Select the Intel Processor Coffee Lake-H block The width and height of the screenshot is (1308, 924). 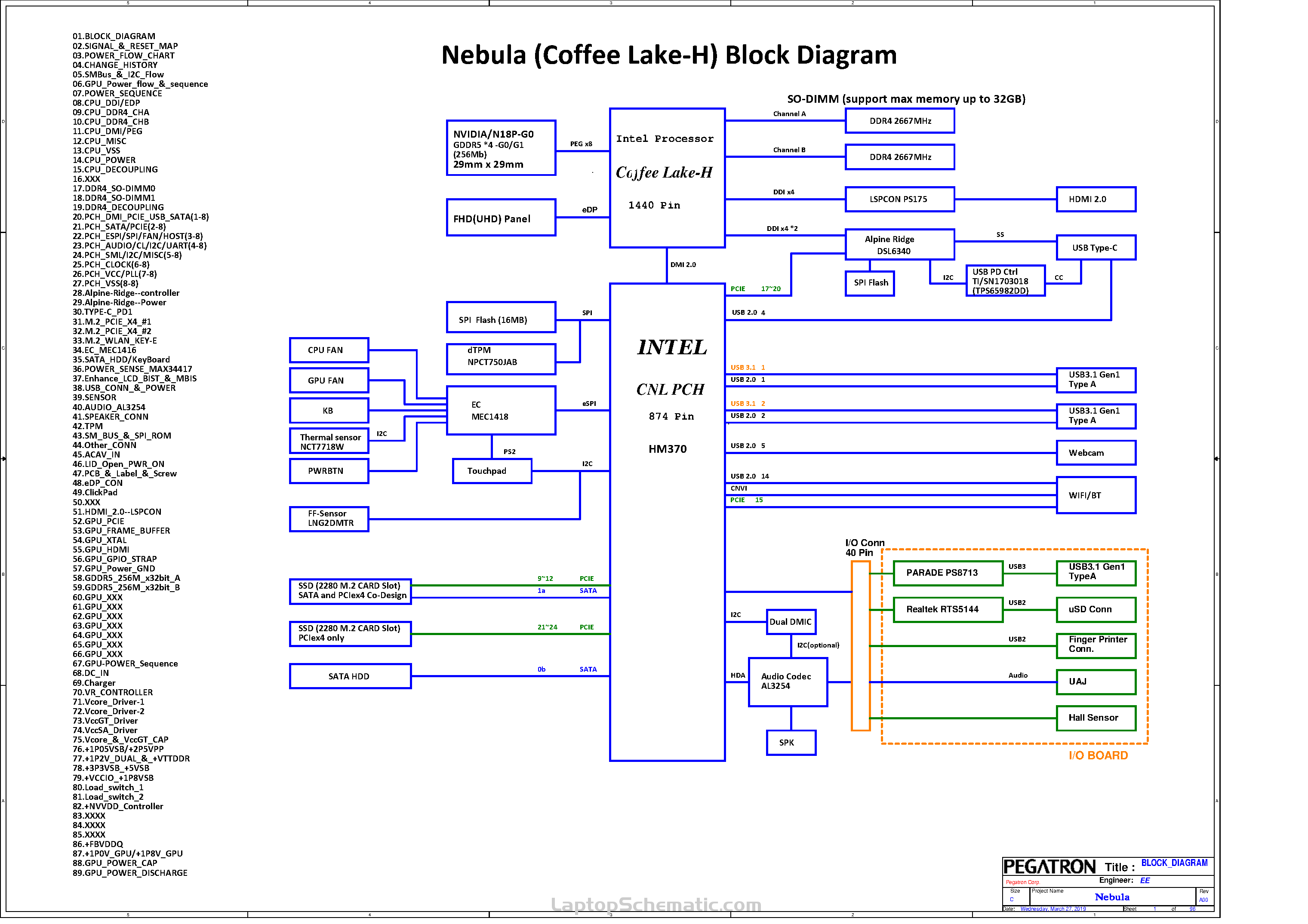click(x=668, y=178)
